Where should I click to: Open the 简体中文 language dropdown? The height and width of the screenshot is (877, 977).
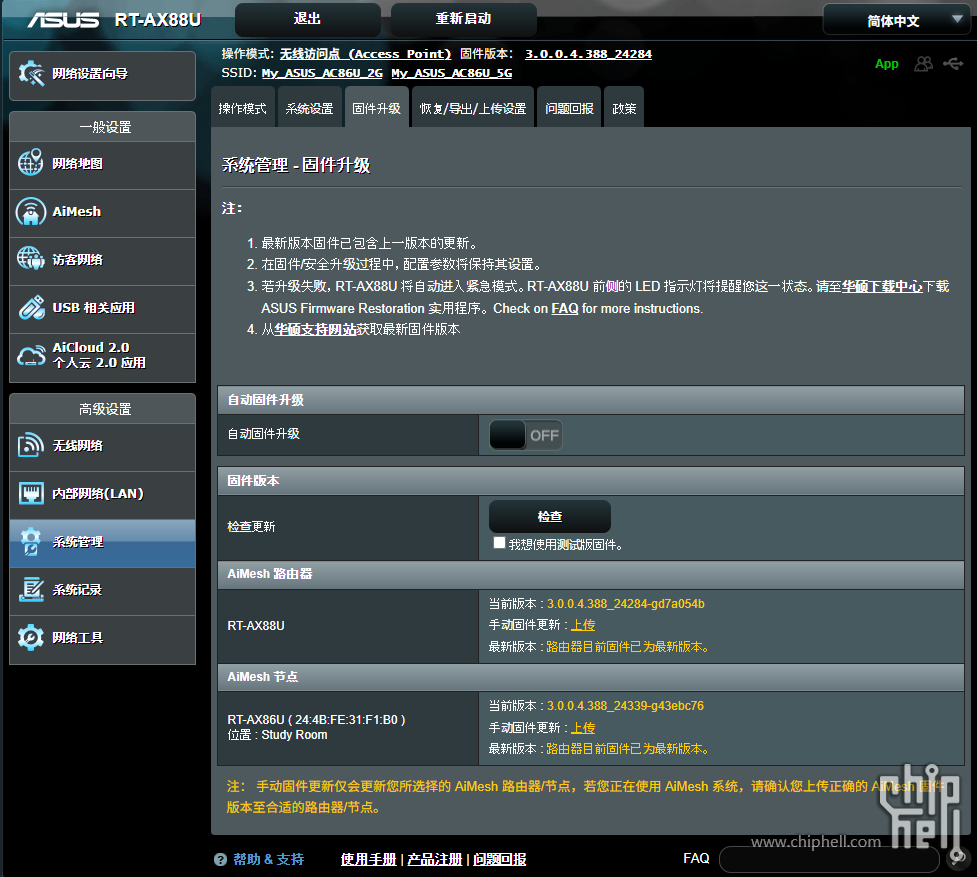click(x=898, y=21)
